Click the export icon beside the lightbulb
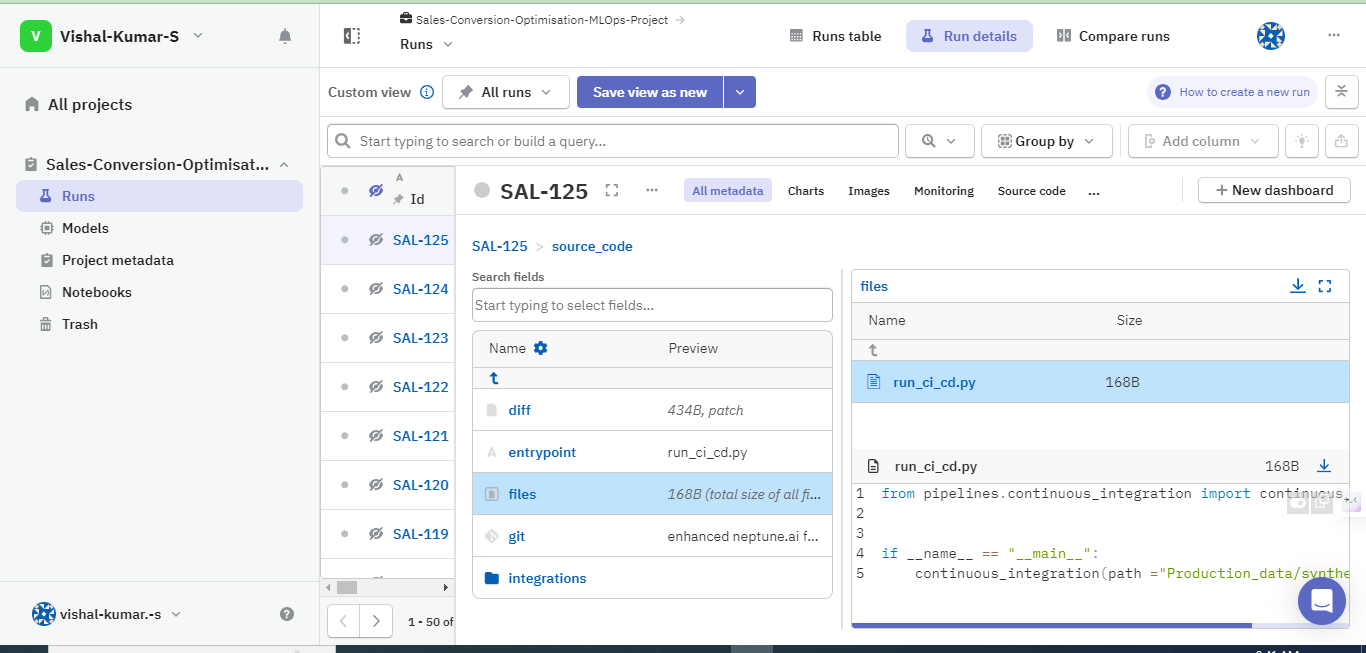 click(x=1342, y=141)
